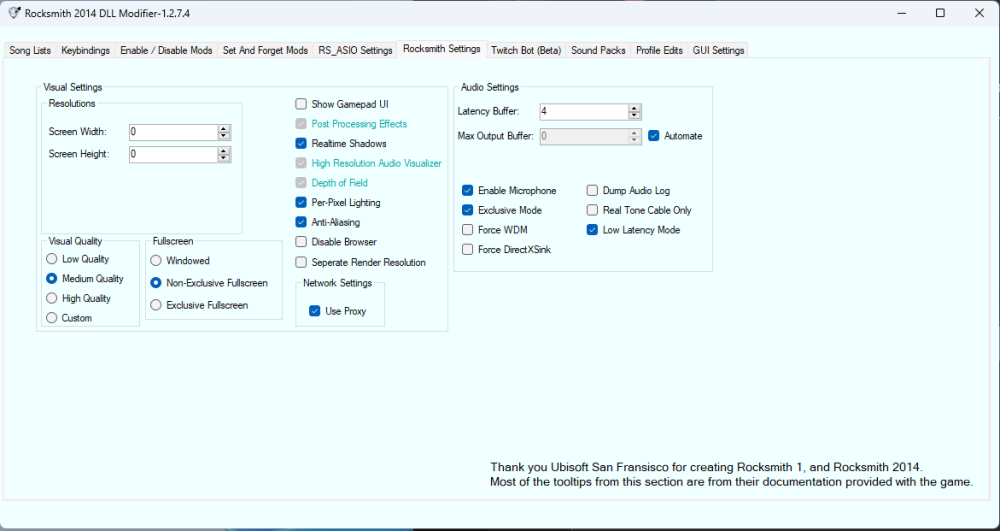The image size is (1000, 531).
Task: Switch to the Song Lists tab
Action: point(30,50)
